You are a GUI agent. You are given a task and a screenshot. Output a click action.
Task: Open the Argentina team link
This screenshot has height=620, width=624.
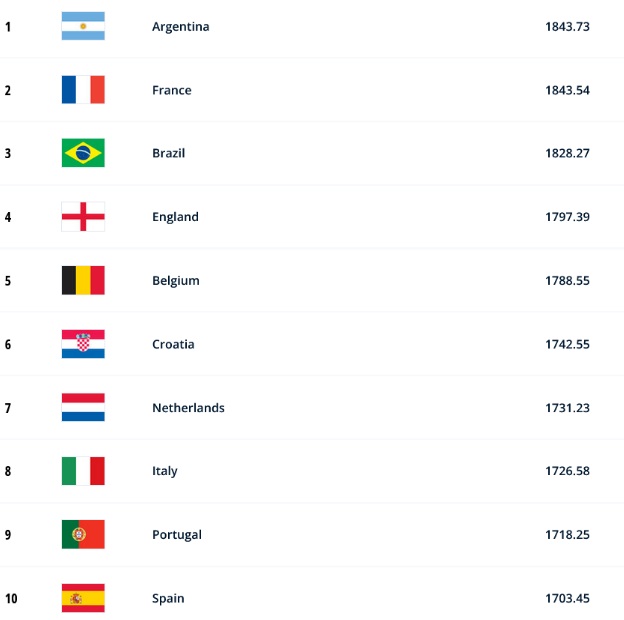(x=181, y=27)
